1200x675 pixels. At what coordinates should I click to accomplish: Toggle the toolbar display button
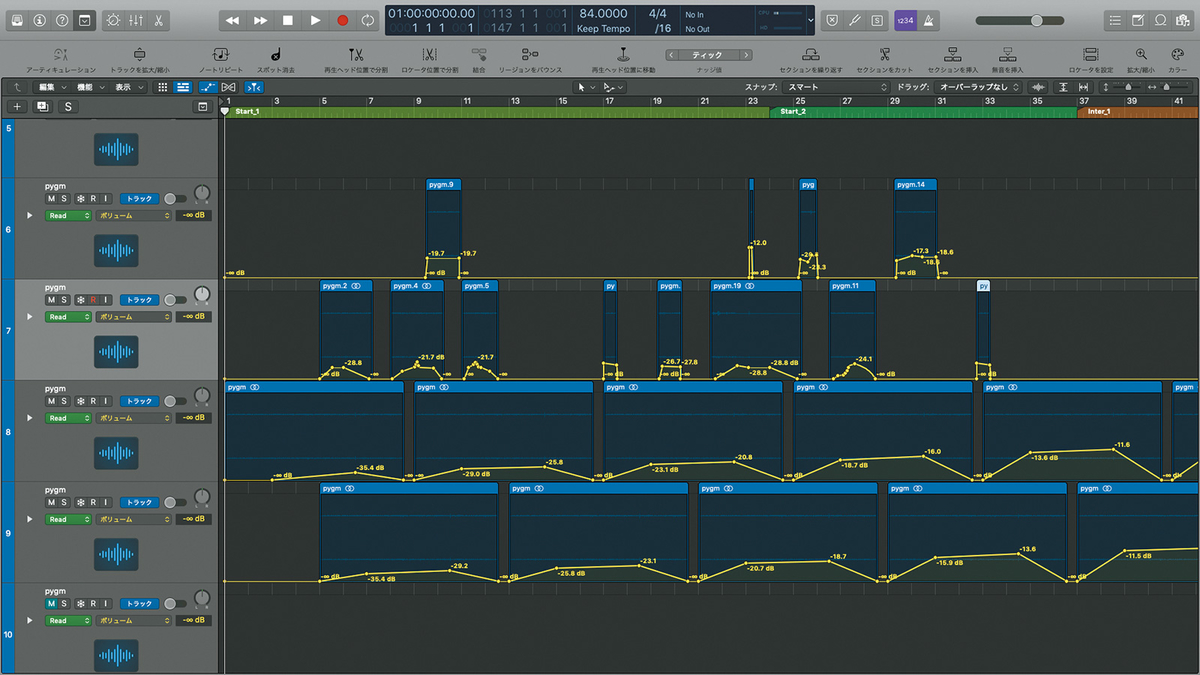[x=85, y=20]
